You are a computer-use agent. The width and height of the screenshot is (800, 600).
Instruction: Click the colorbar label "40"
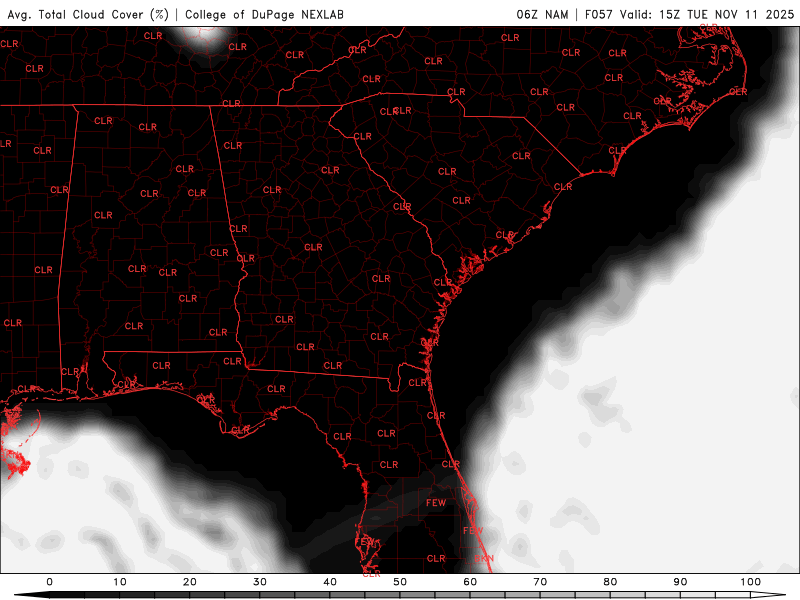click(x=330, y=582)
